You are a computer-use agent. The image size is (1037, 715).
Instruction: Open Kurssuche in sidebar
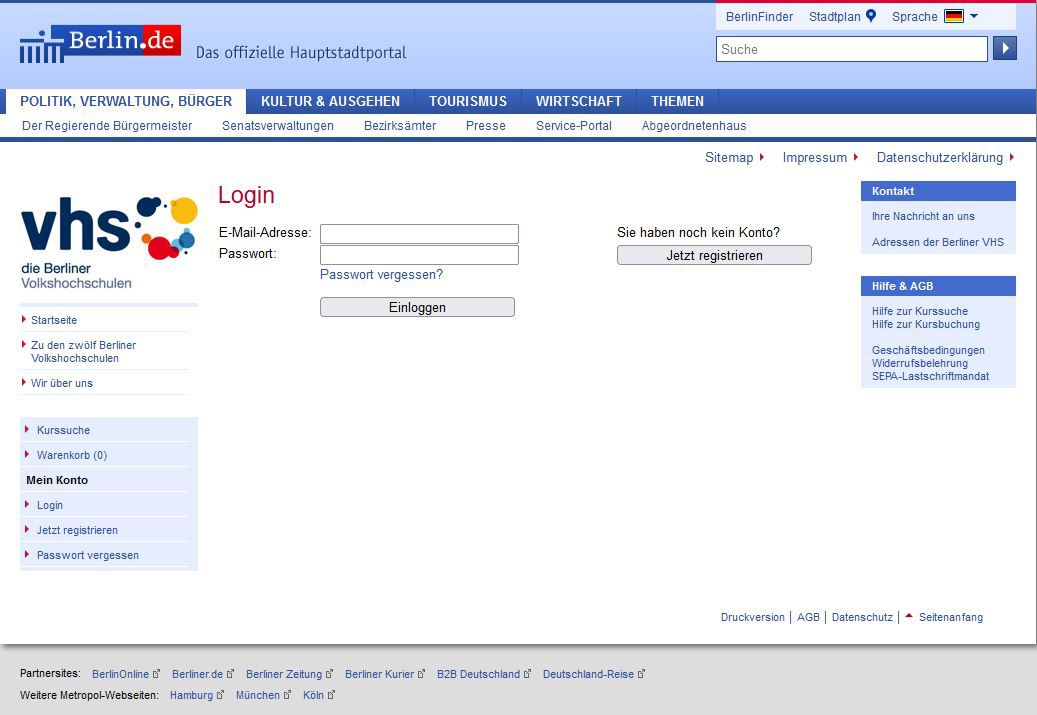click(x=63, y=430)
